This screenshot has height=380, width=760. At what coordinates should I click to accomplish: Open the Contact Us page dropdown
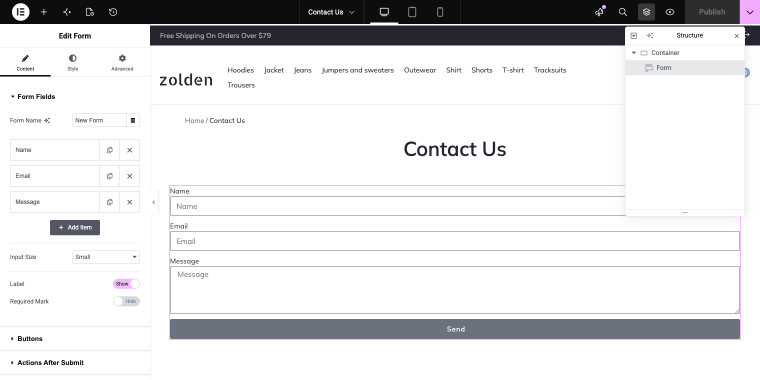pyautogui.click(x=332, y=12)
